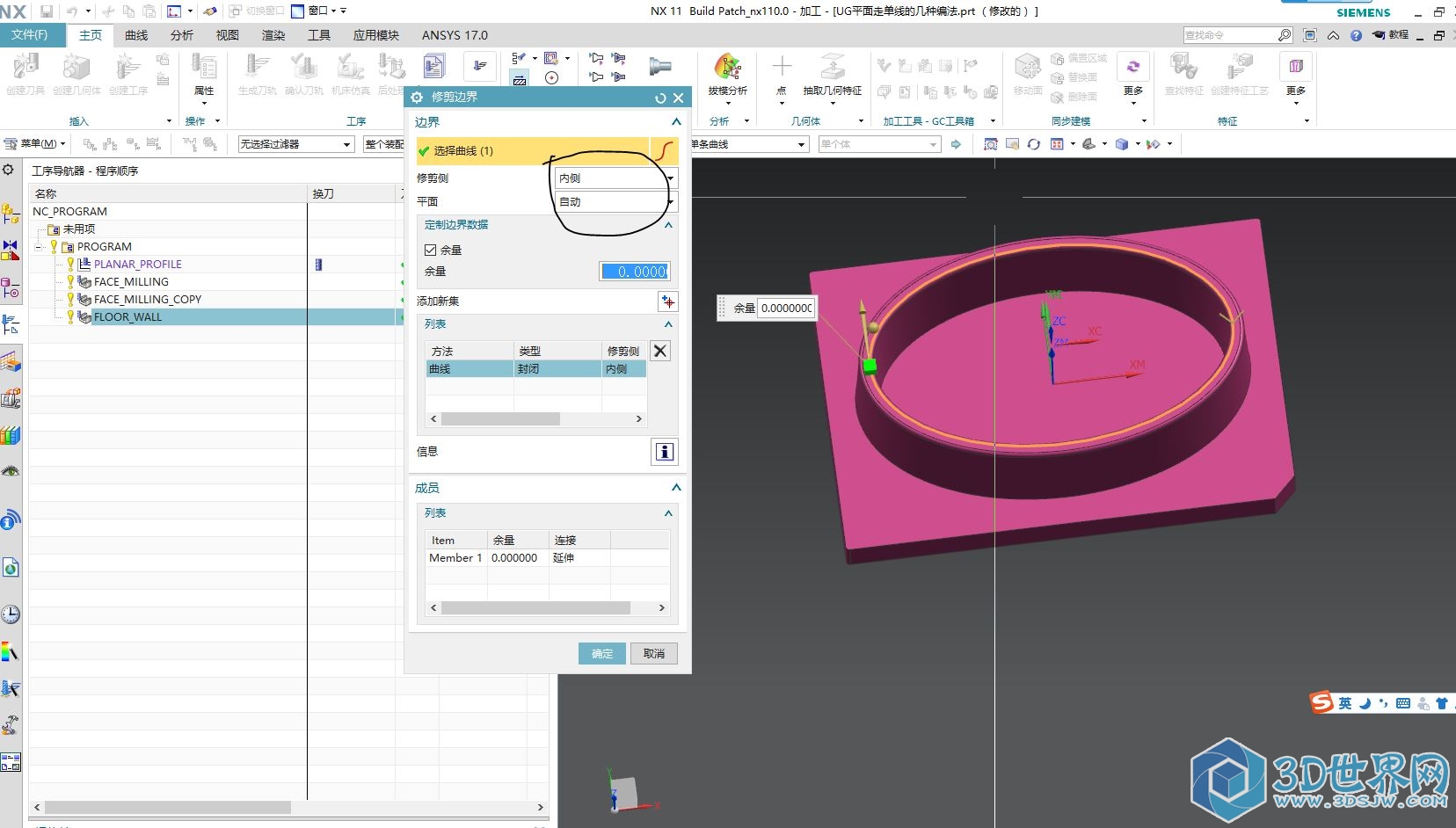Toggle the Stock (余量) checkbox

click(x=431, y=250)
